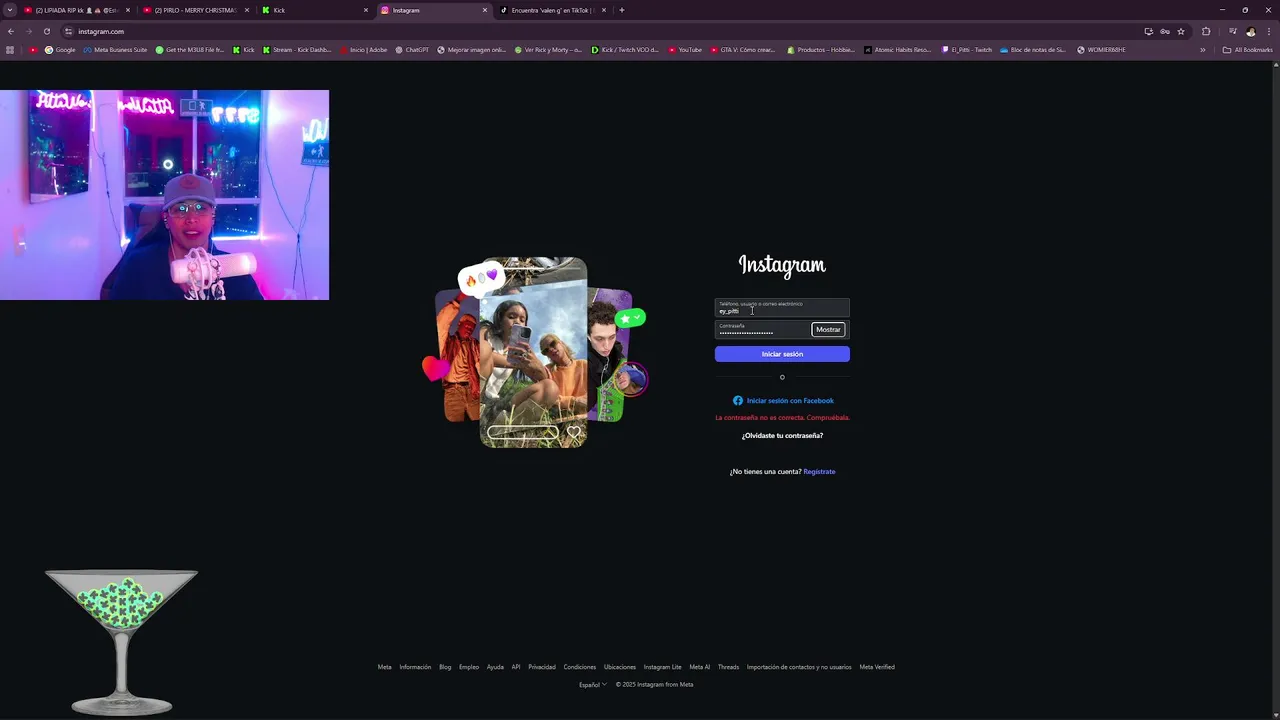1280x720 pixels.
Task: Open Atomic Habits Reso... bookmark
Action: tap(898, 50)
